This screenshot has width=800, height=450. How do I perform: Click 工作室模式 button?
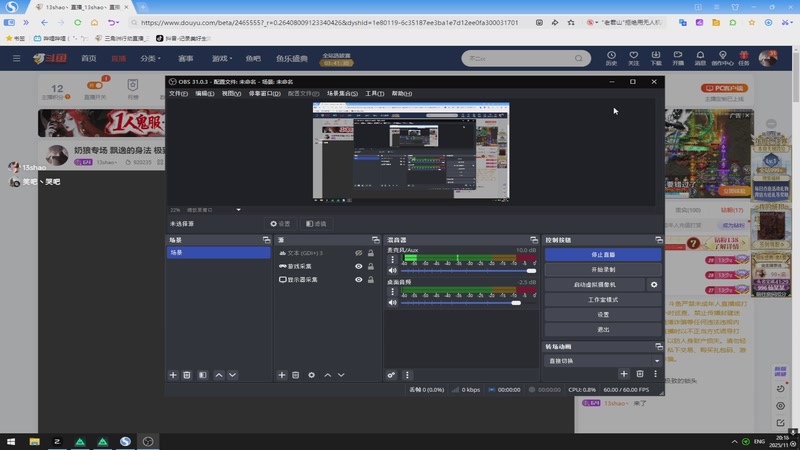(x=603, y=299)
